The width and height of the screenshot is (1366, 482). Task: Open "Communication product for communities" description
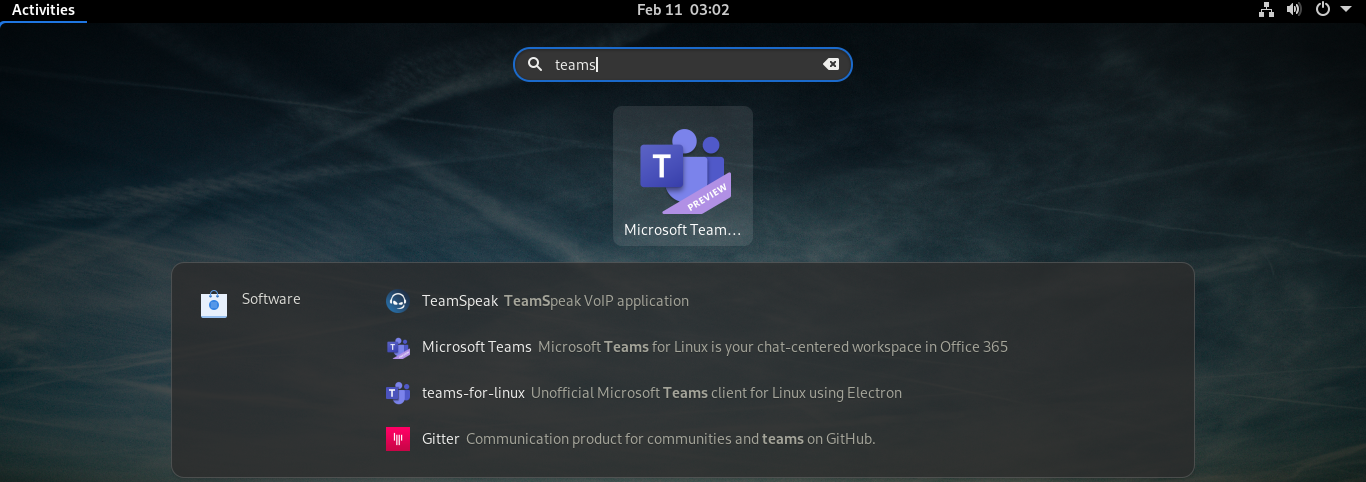pyautogui.click(x=671, y=439)
